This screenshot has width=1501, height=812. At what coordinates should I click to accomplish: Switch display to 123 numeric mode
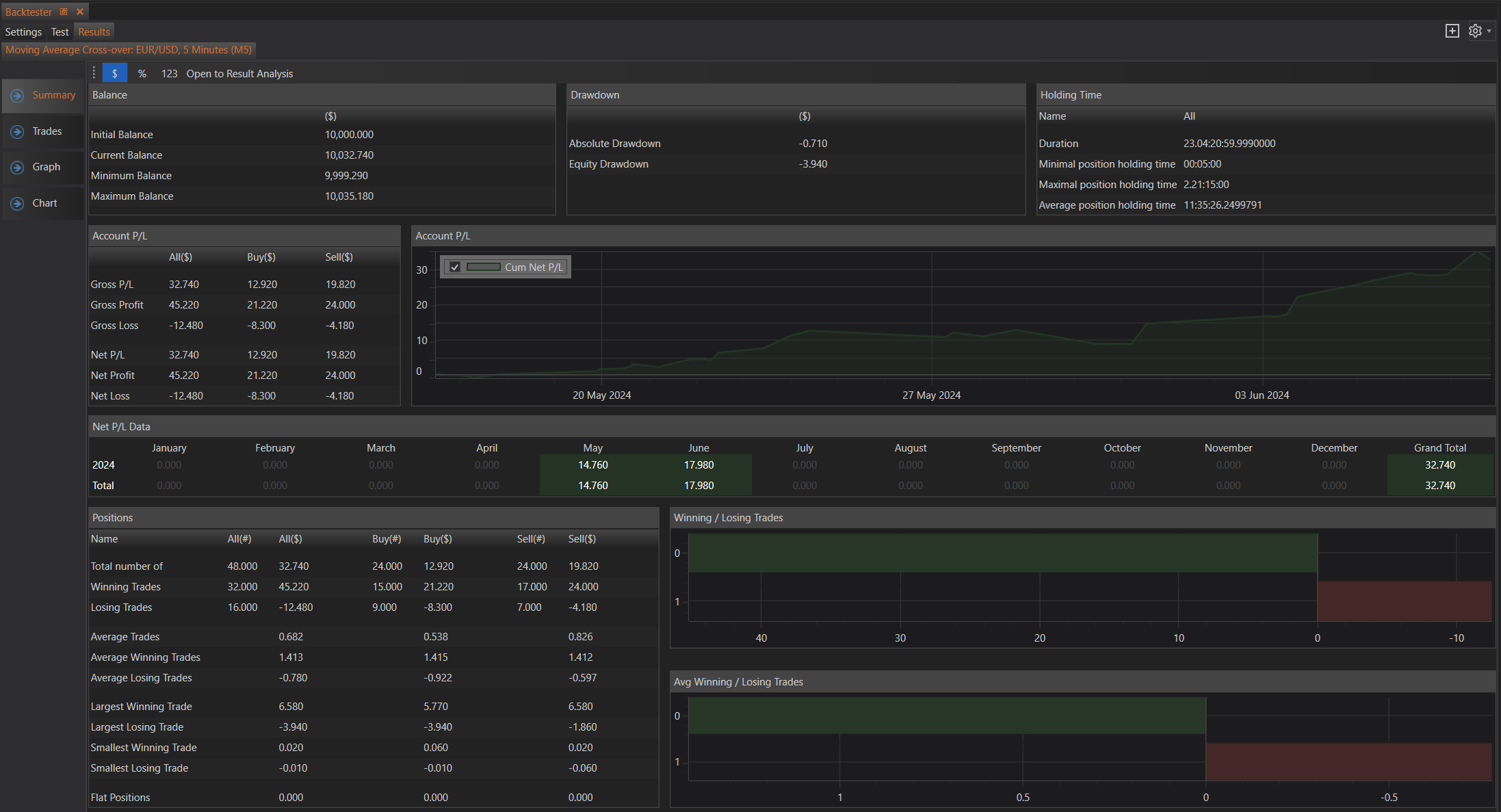pos(169,73)
